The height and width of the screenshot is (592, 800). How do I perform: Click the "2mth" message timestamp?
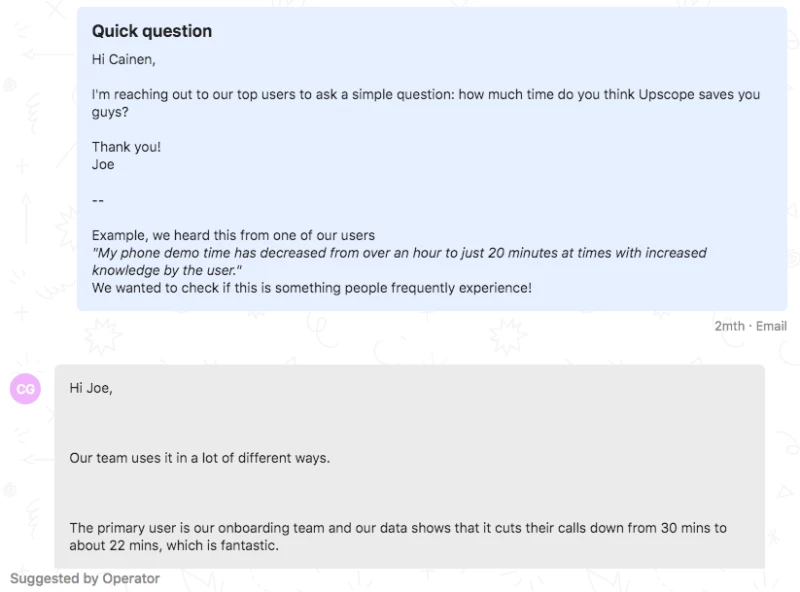[x=729, y=326]
